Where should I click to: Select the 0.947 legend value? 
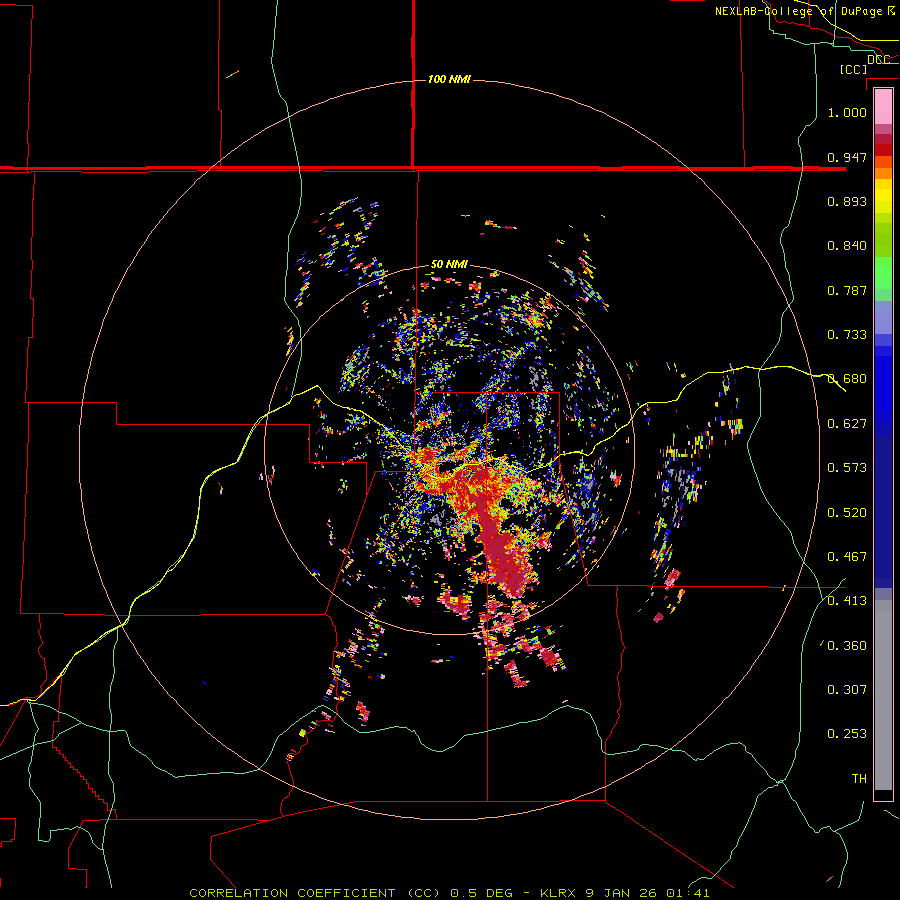tap(847, 157)
